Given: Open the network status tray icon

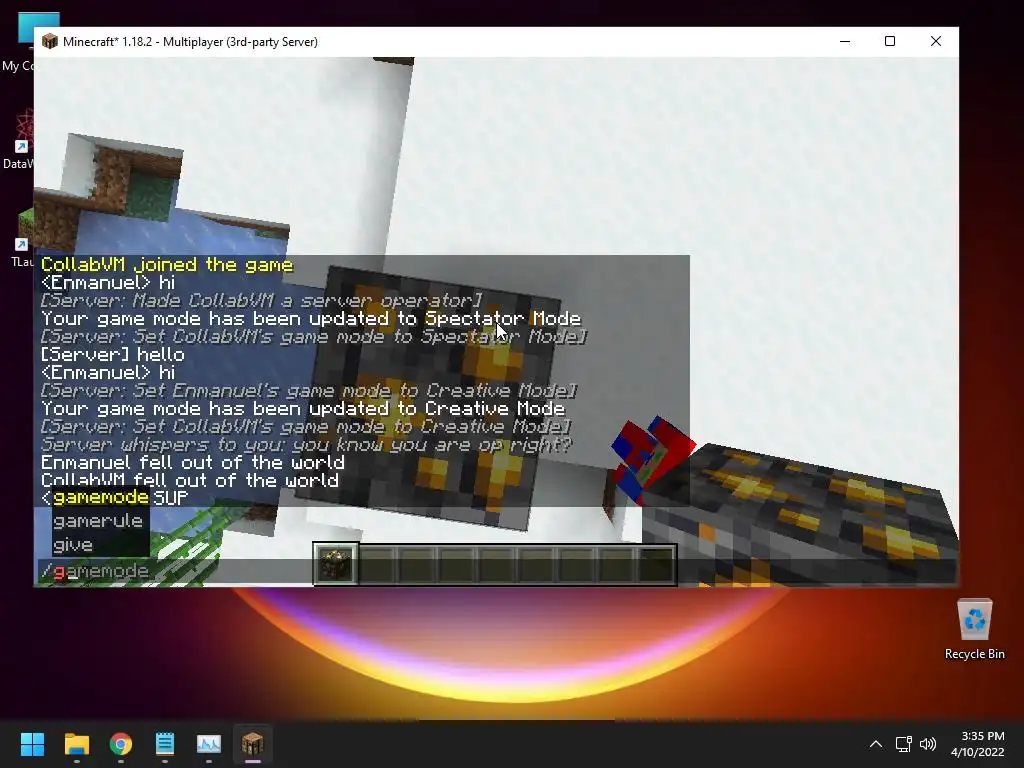Looking at the screenshot, I should (903, 744).
